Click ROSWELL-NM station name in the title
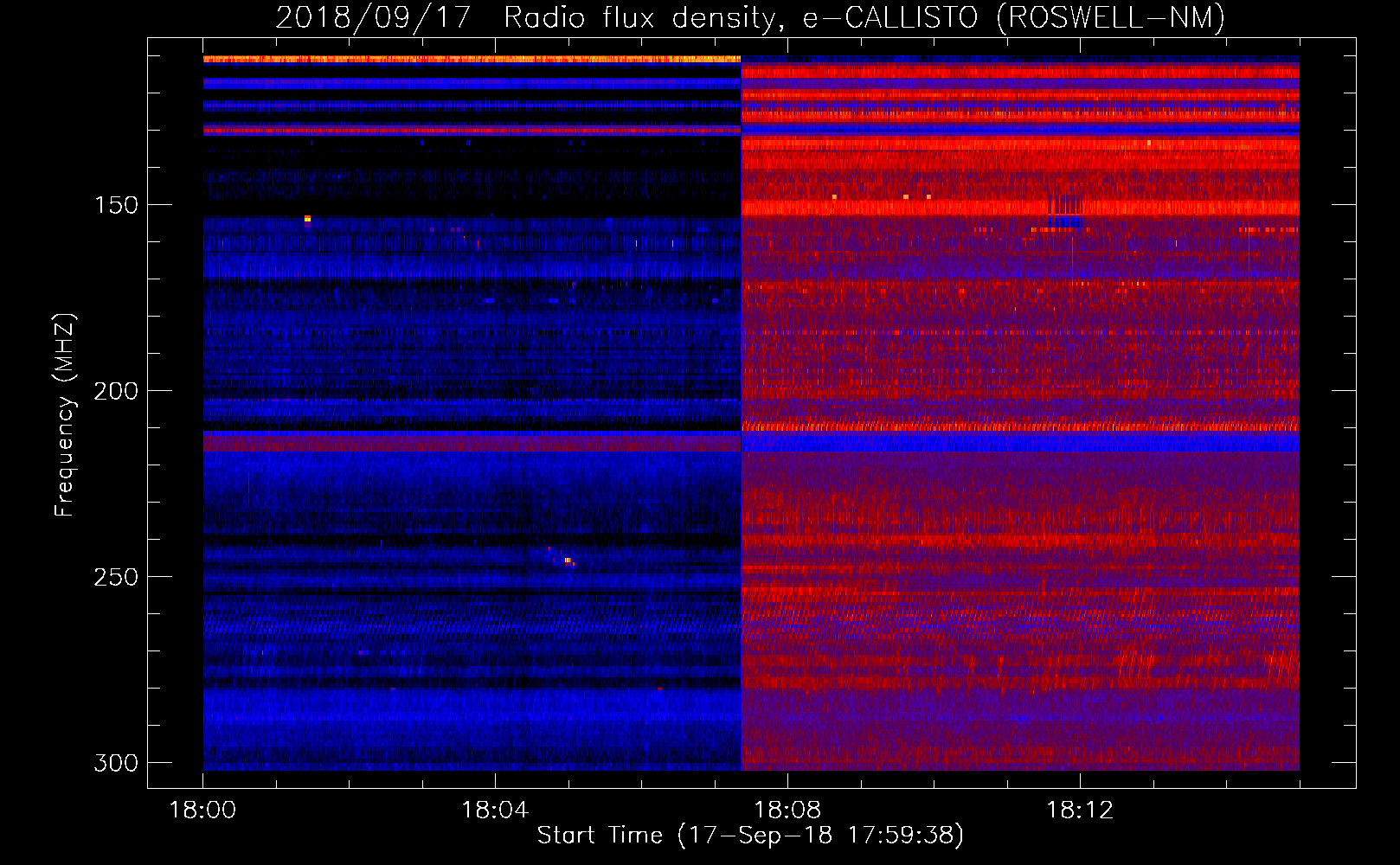The image size is (1400, 865). [x=1110, y=18]
